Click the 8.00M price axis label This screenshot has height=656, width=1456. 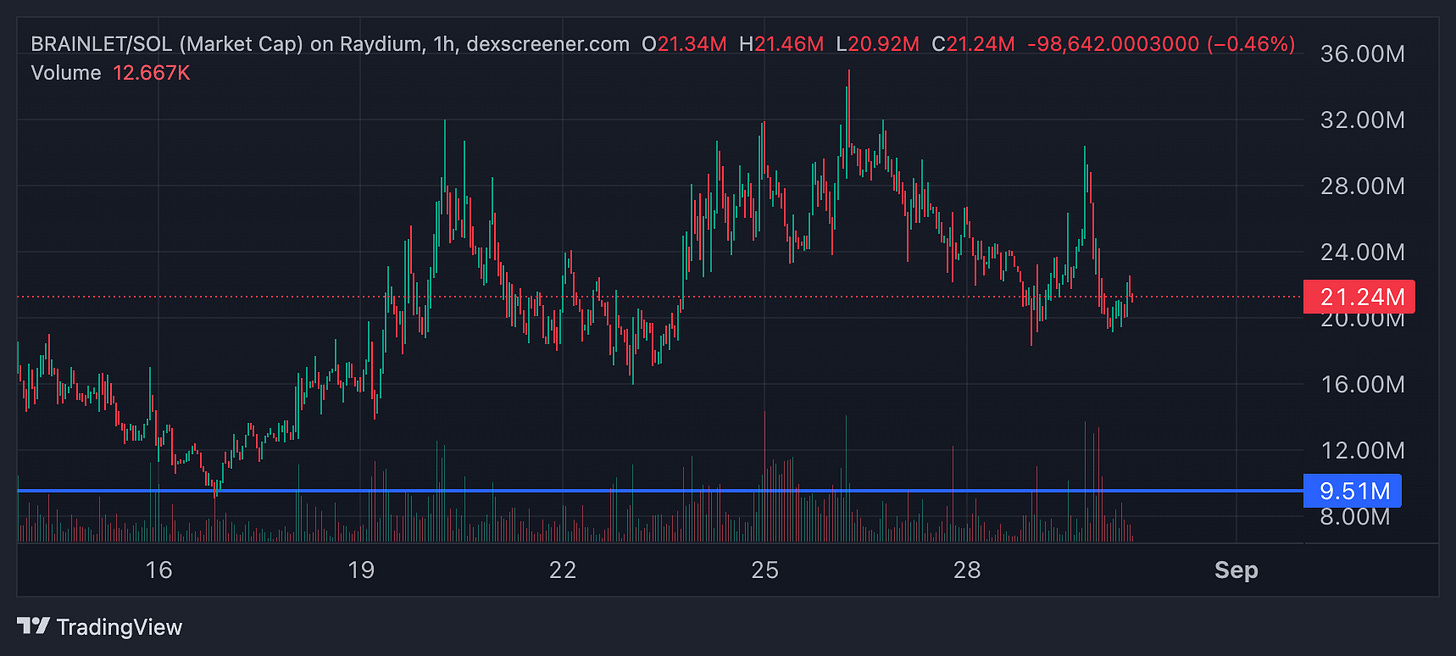tap(1355, 517)
